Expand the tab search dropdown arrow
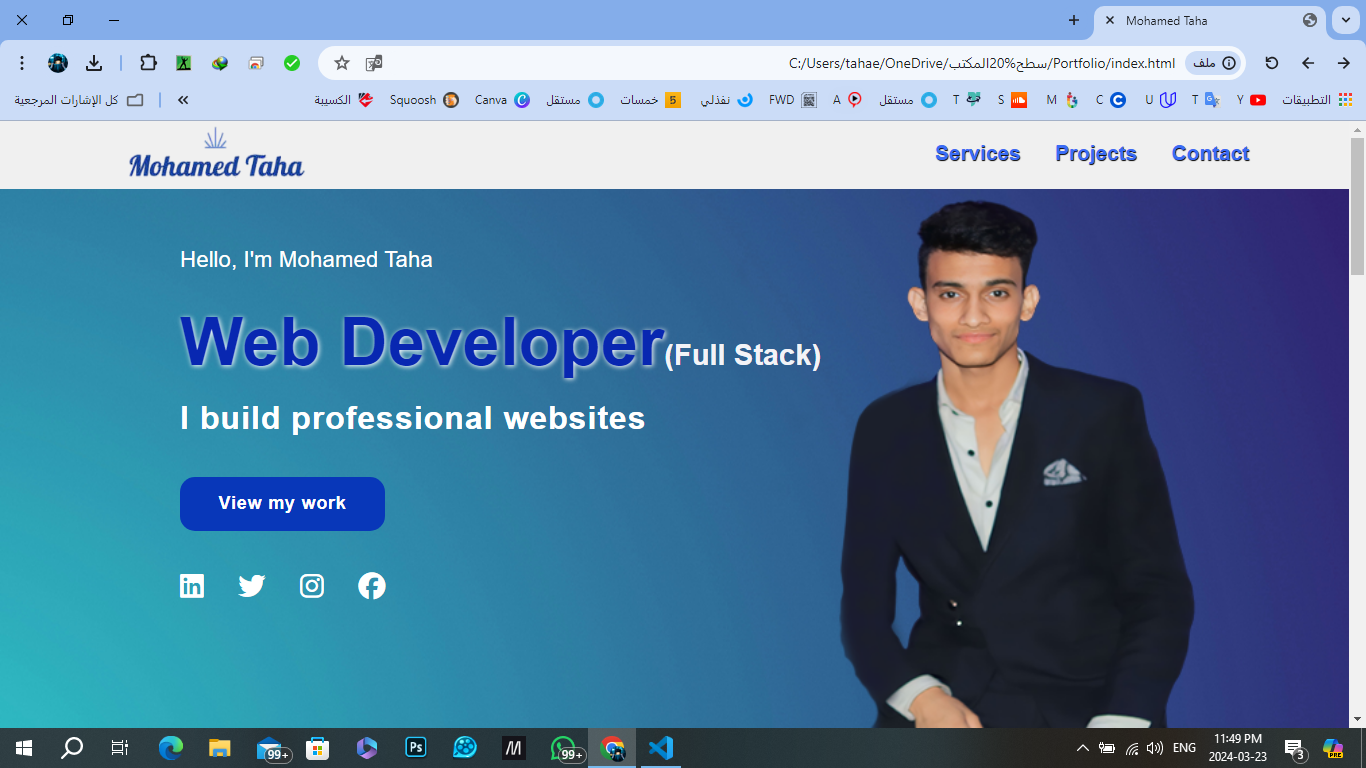 click(x=1345, y=20)
